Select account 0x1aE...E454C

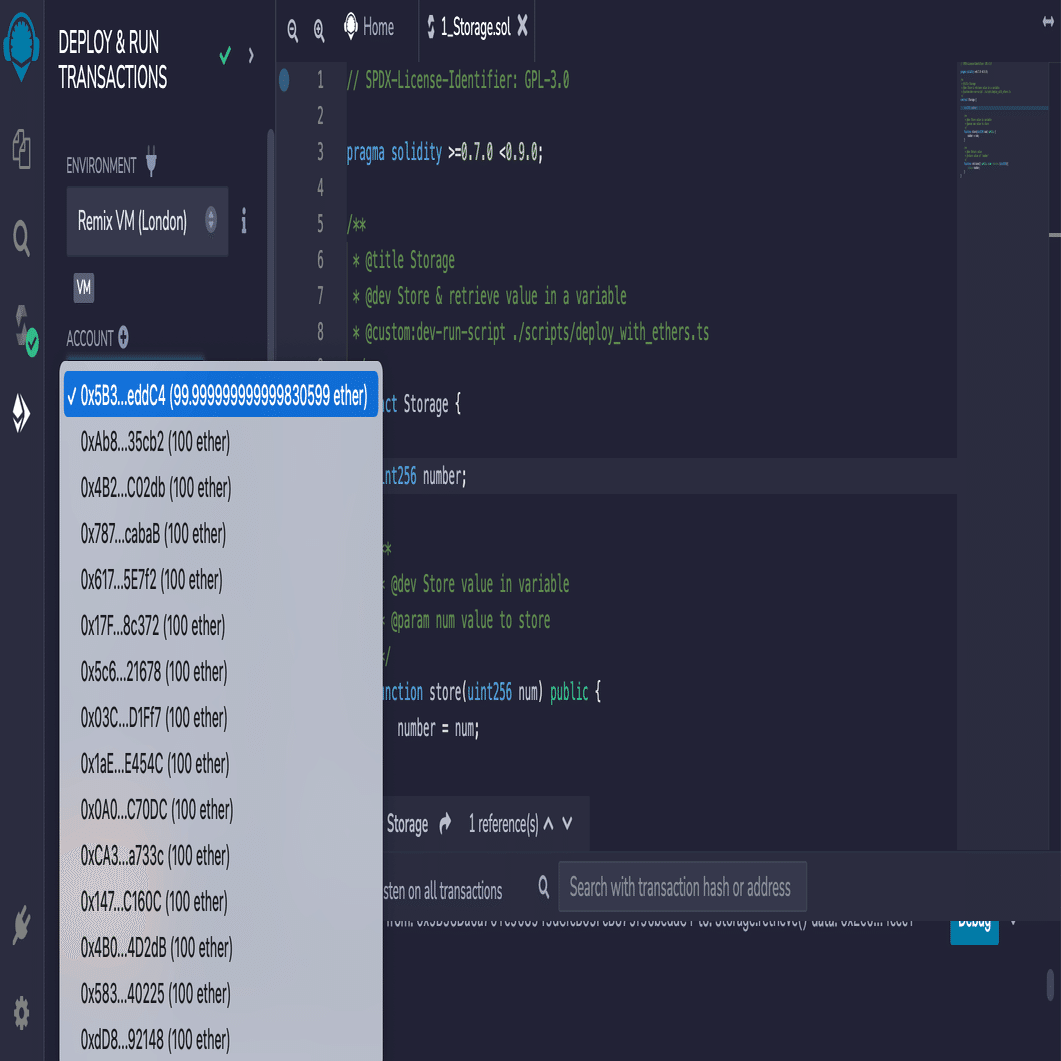(221, 764)
